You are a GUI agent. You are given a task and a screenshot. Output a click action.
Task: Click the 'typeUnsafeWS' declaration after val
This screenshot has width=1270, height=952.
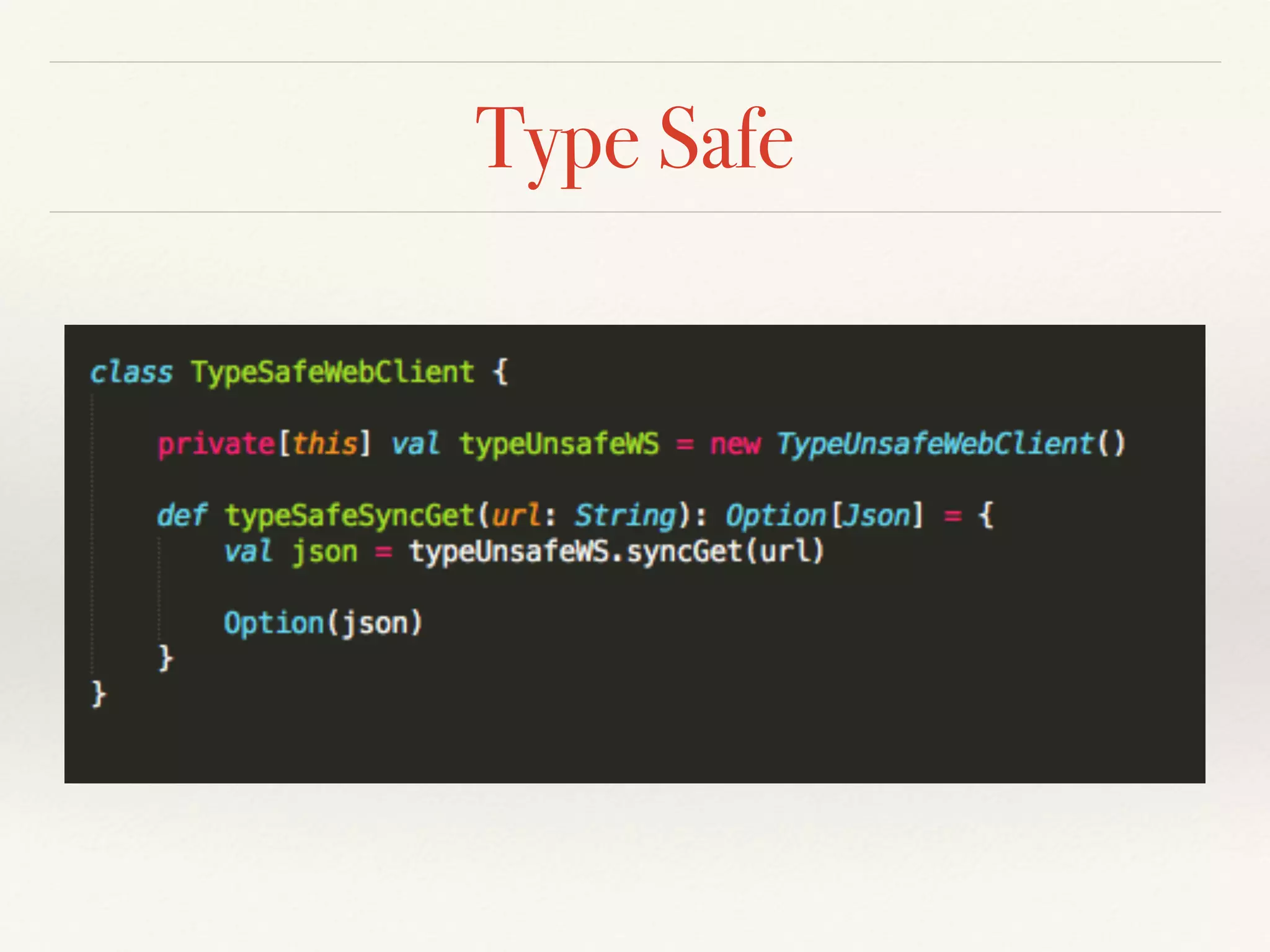pyautogui.click(x=559, y=446)
